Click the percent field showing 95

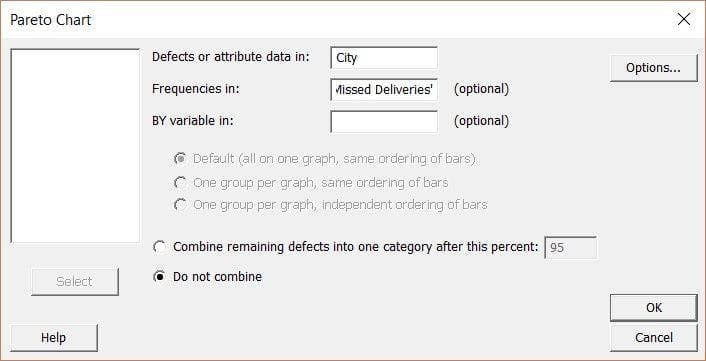pos(570,248)
